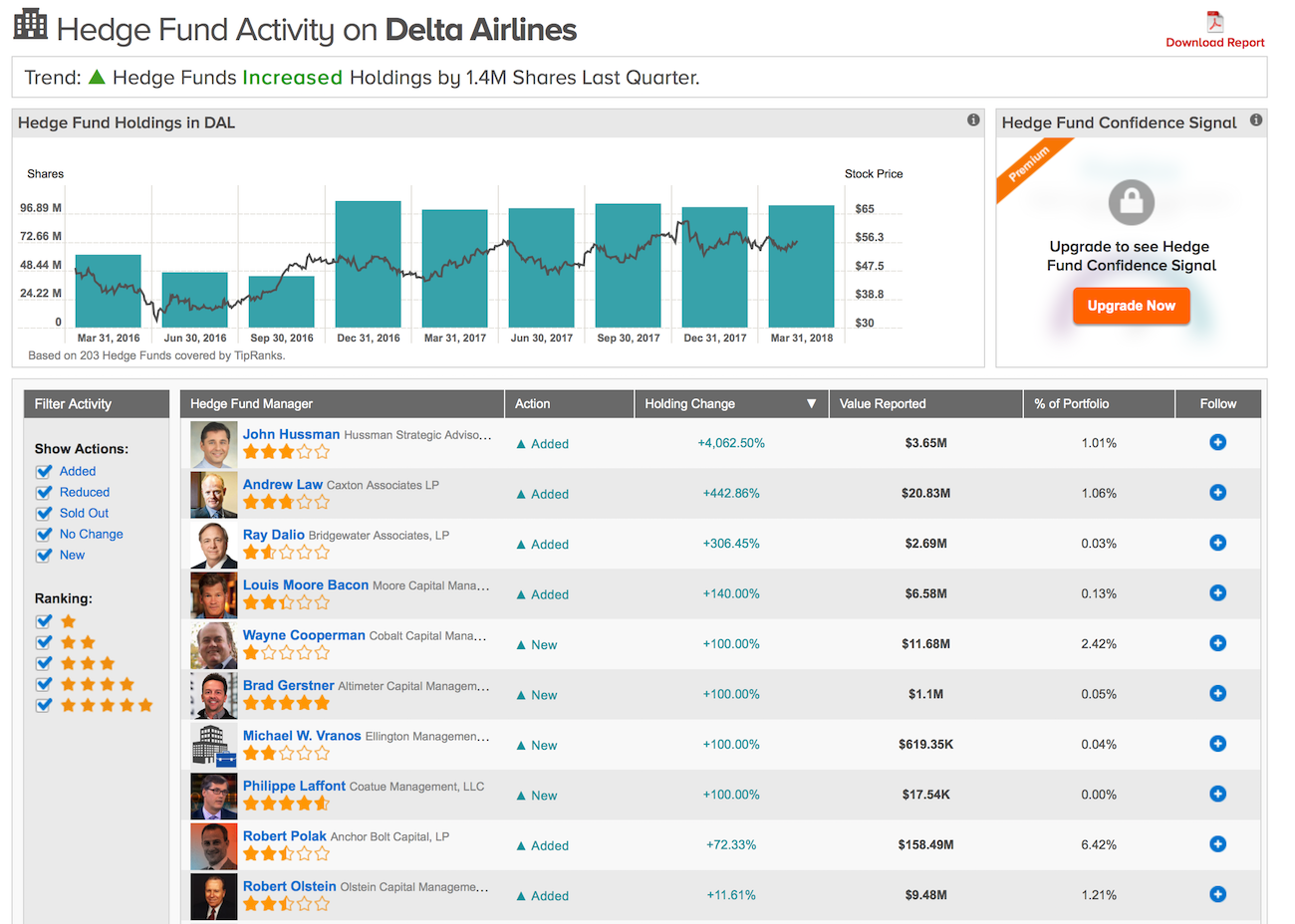The height and width of the screenshot is (924, 1295).
Task: Sort by % of Portfolio column header
Action: click(1099, 403)
